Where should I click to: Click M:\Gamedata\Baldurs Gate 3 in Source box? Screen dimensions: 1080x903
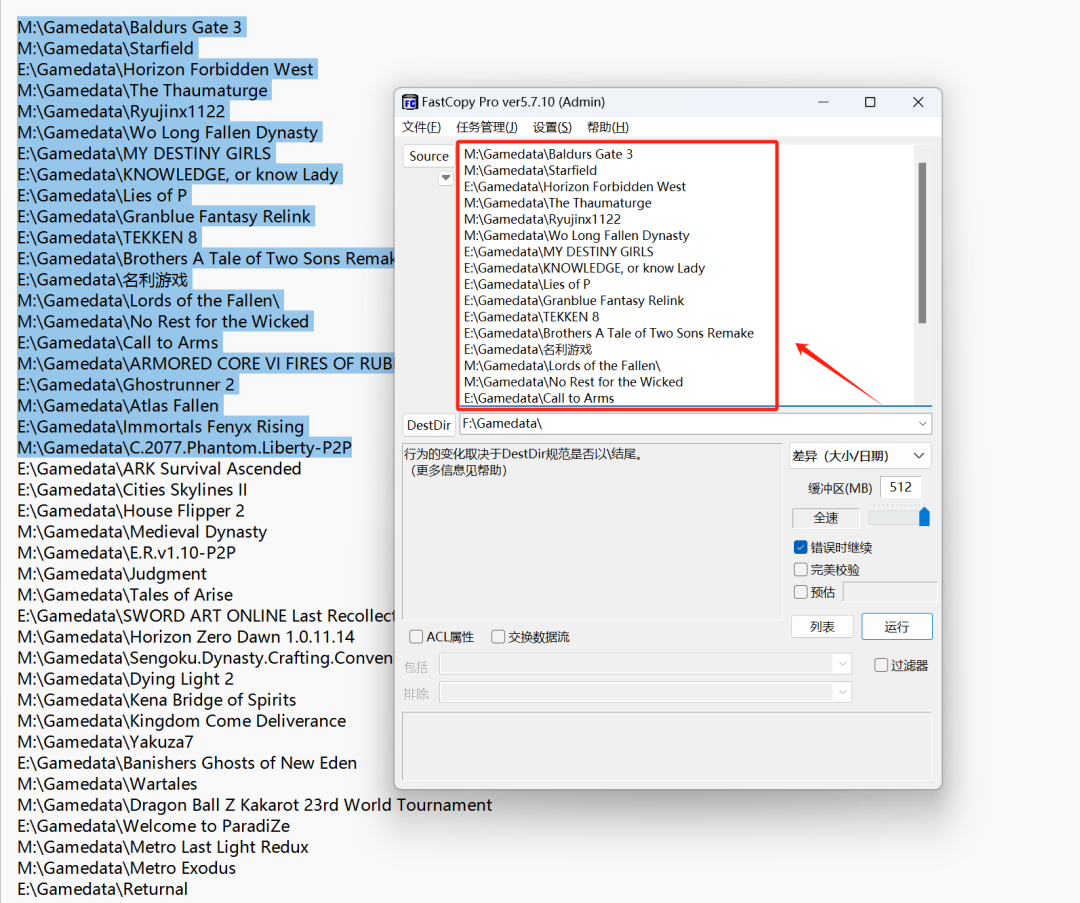click(x=548, y=154)
